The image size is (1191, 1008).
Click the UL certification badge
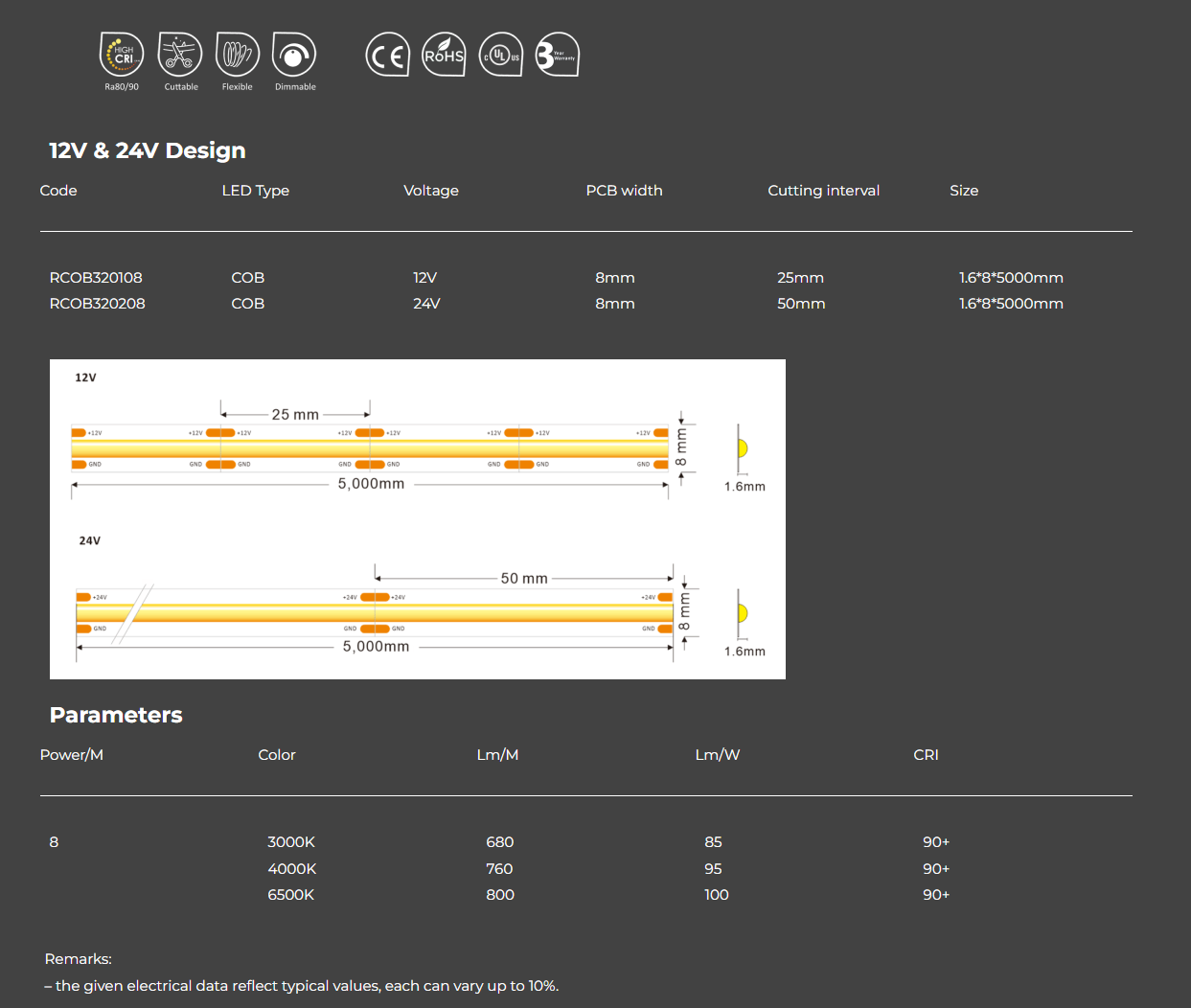point(500,56)
